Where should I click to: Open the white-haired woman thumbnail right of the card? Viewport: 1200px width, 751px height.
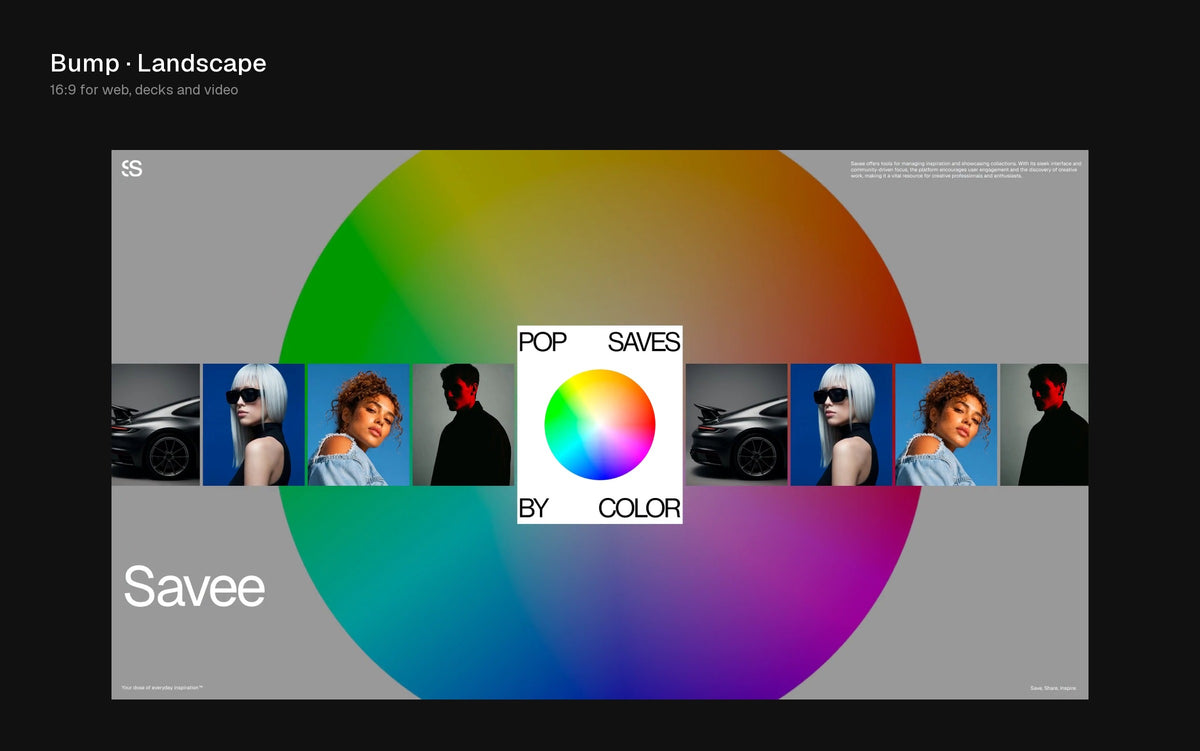[x=842, y=425]
